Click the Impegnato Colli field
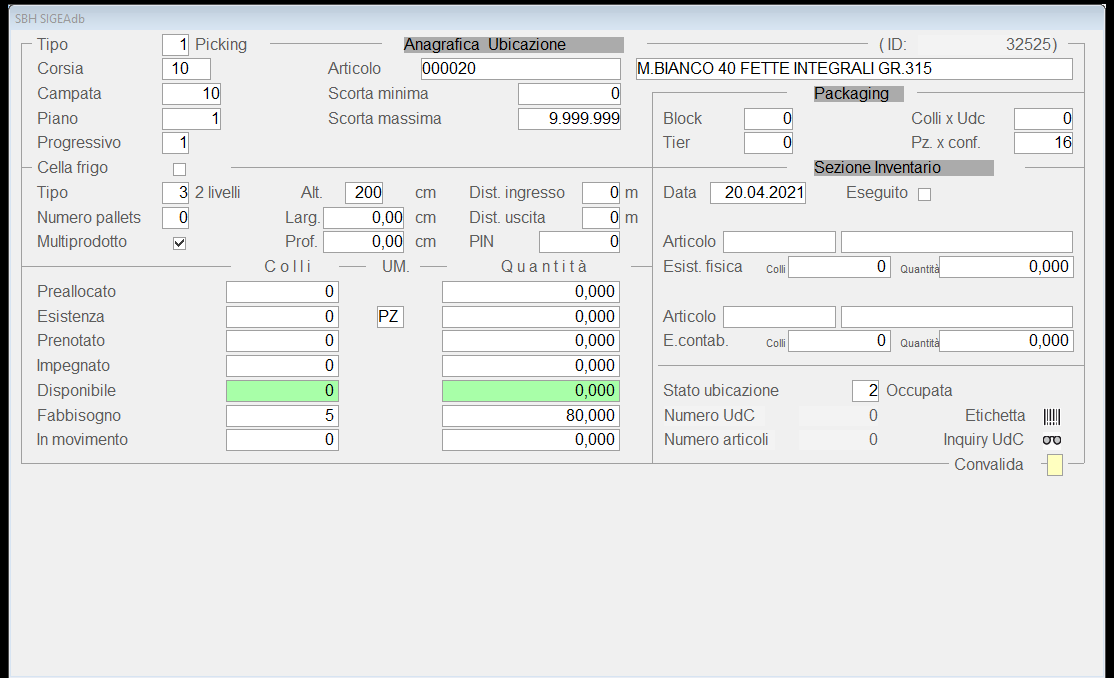Screen dimensions: 1114x678 point(282,366)
